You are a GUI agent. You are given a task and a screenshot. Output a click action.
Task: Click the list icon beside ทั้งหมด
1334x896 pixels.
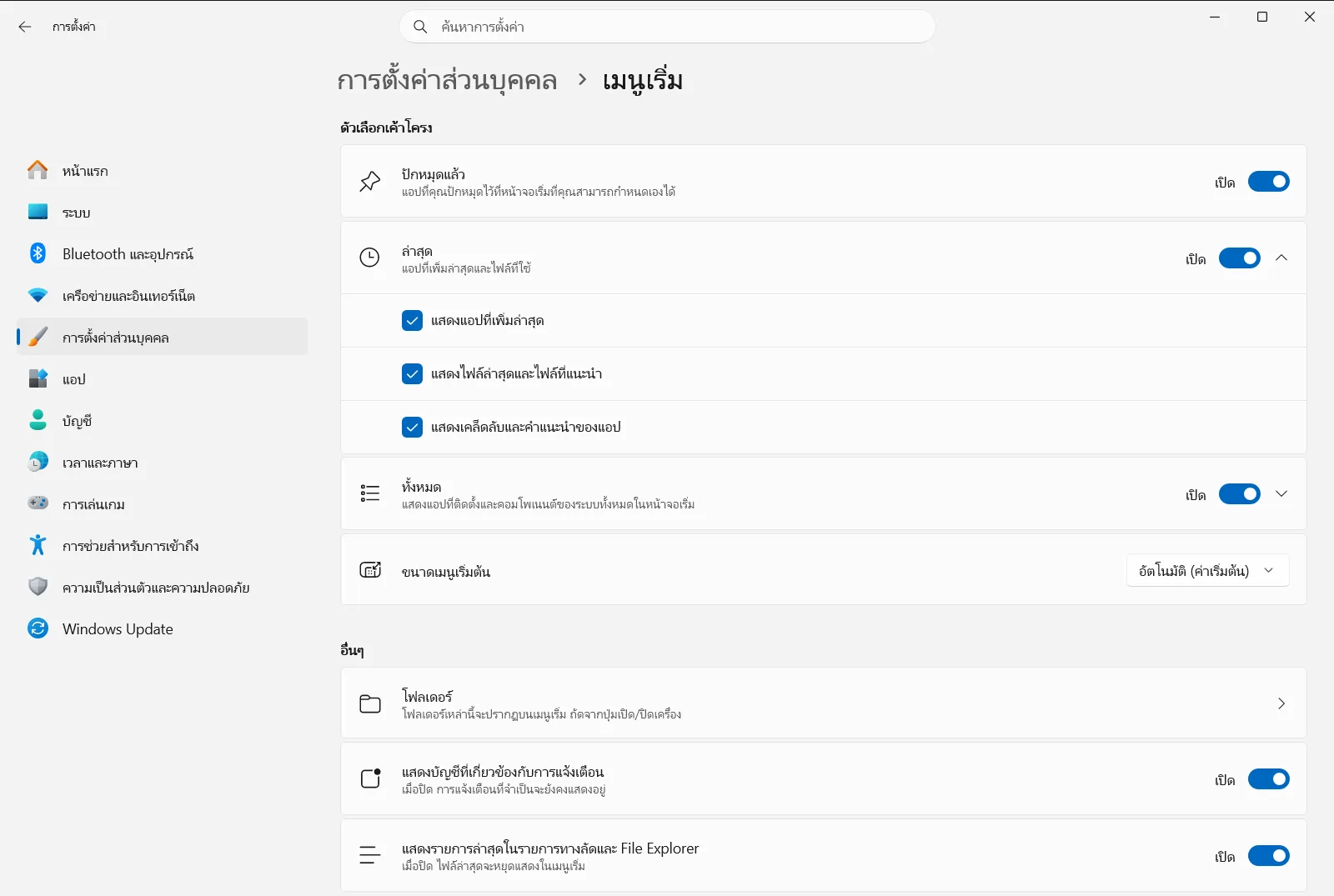point(369,493)
